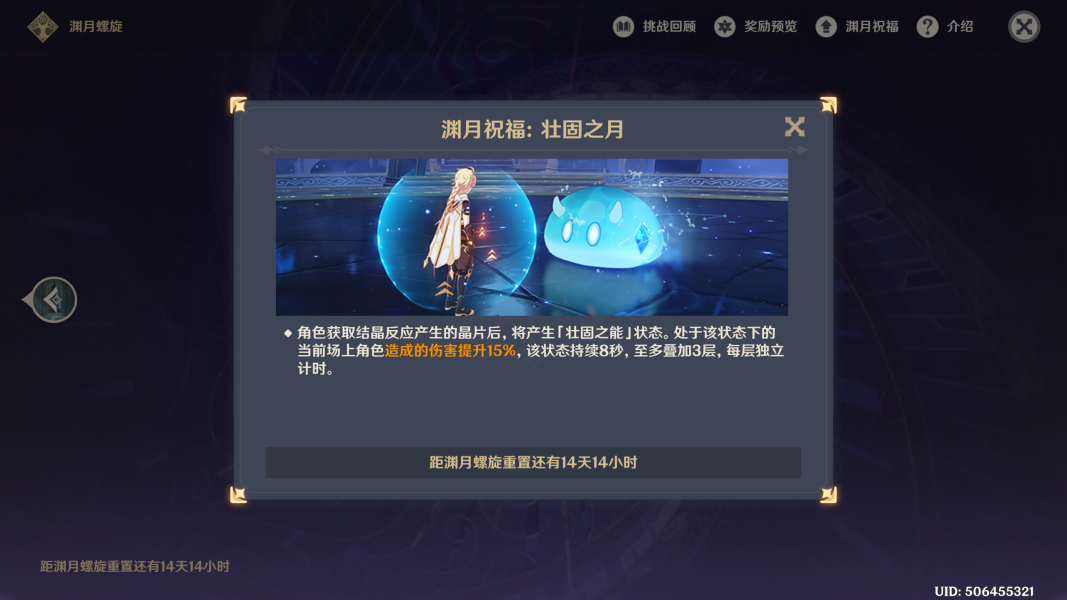Open the 奖励预览 text label
The image size is (1067, 600).
point(770,27)
